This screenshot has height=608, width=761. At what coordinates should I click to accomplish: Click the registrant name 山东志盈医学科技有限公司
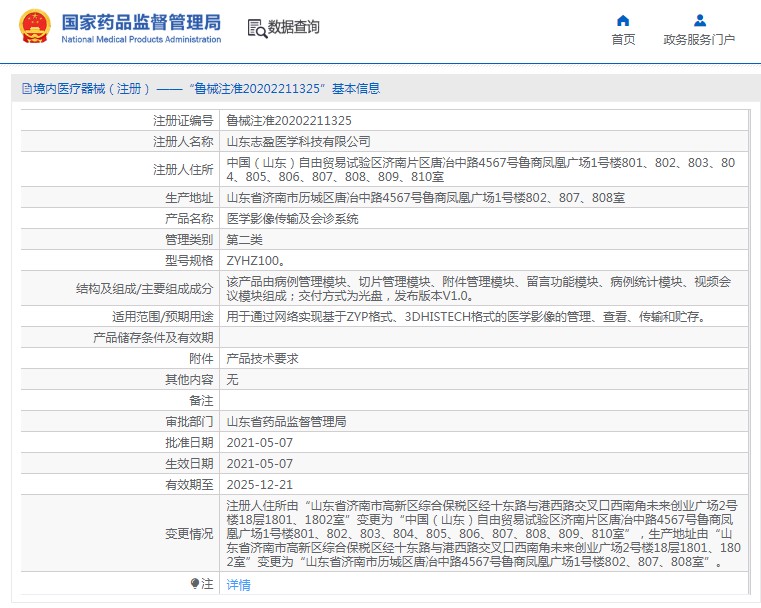[x=298, y=142]
